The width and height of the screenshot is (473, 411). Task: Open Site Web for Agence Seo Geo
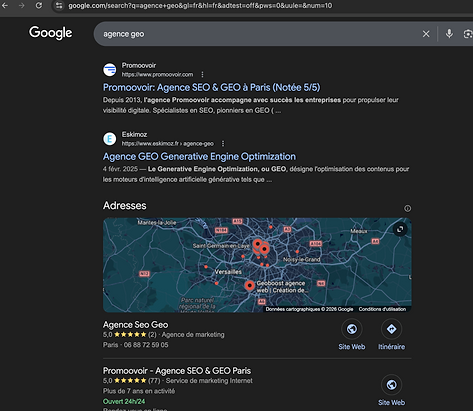352,335
